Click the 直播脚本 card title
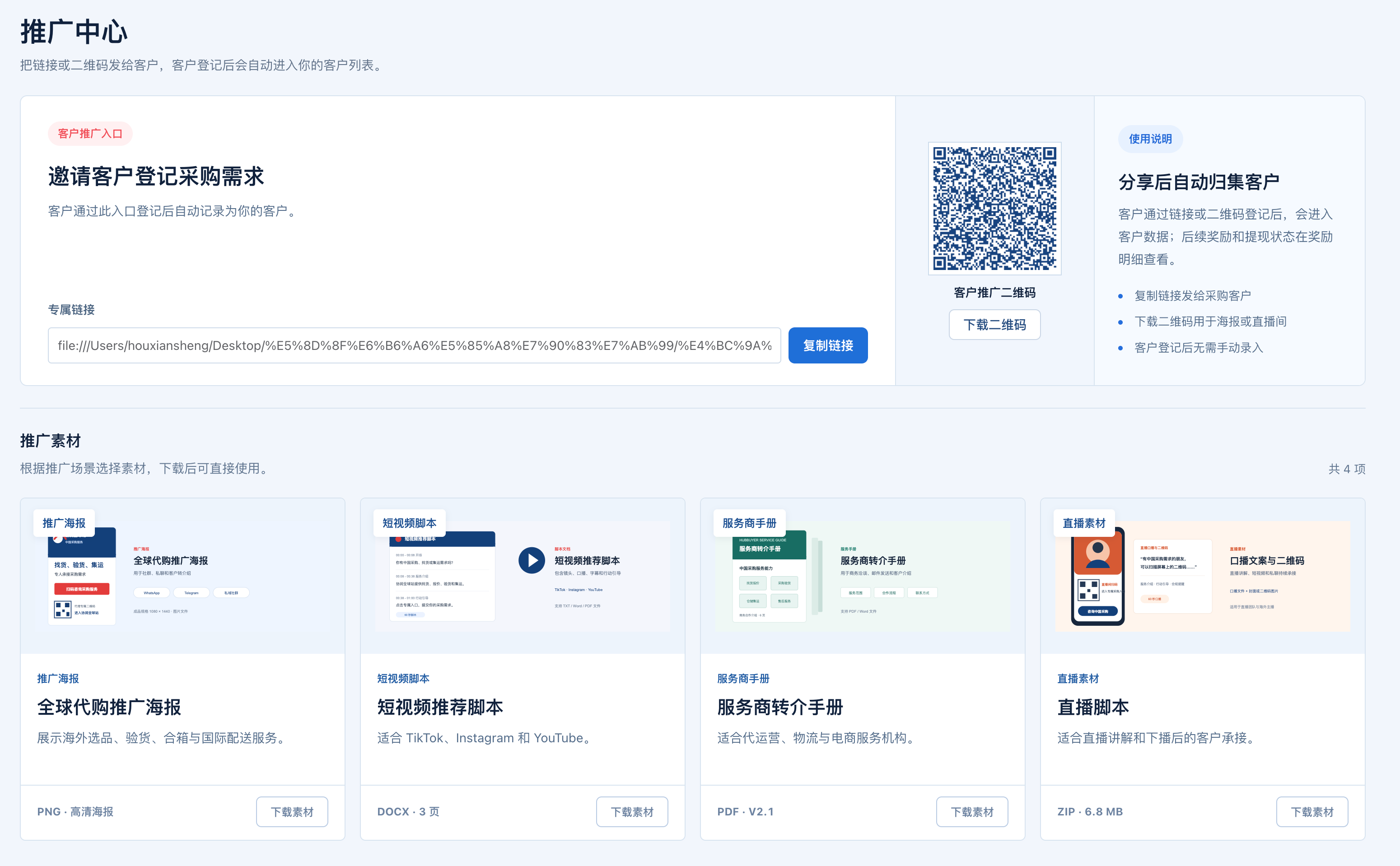The image size is (1400, 866). tap(1093, 707)
